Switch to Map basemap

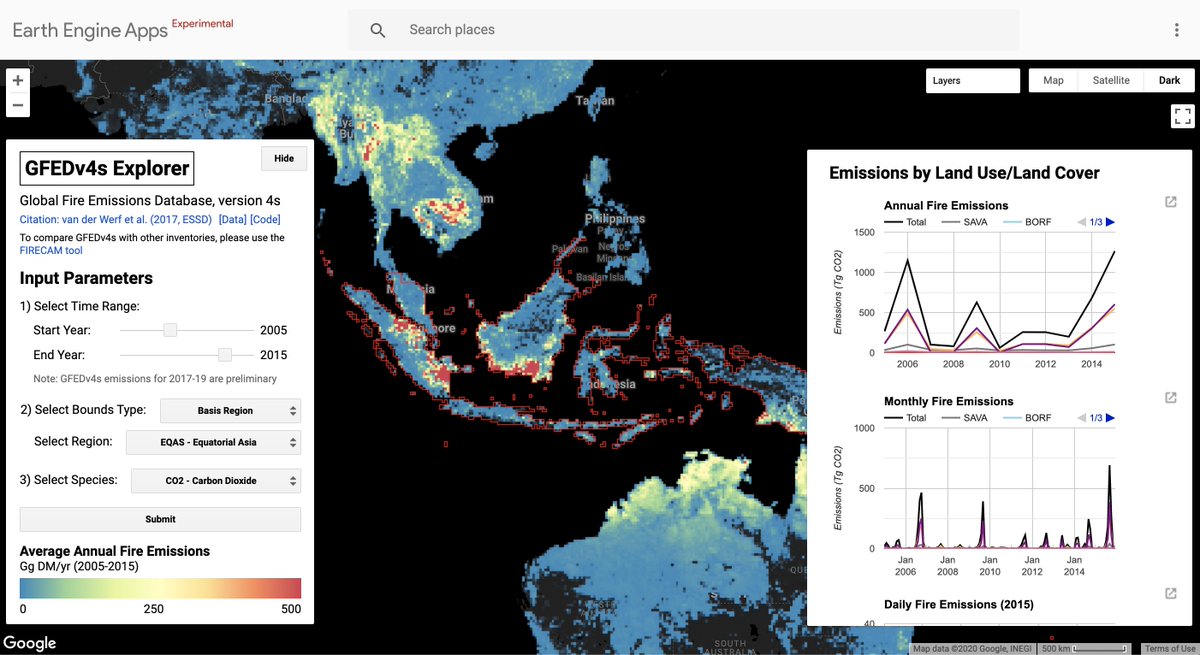click(1053, 80)
